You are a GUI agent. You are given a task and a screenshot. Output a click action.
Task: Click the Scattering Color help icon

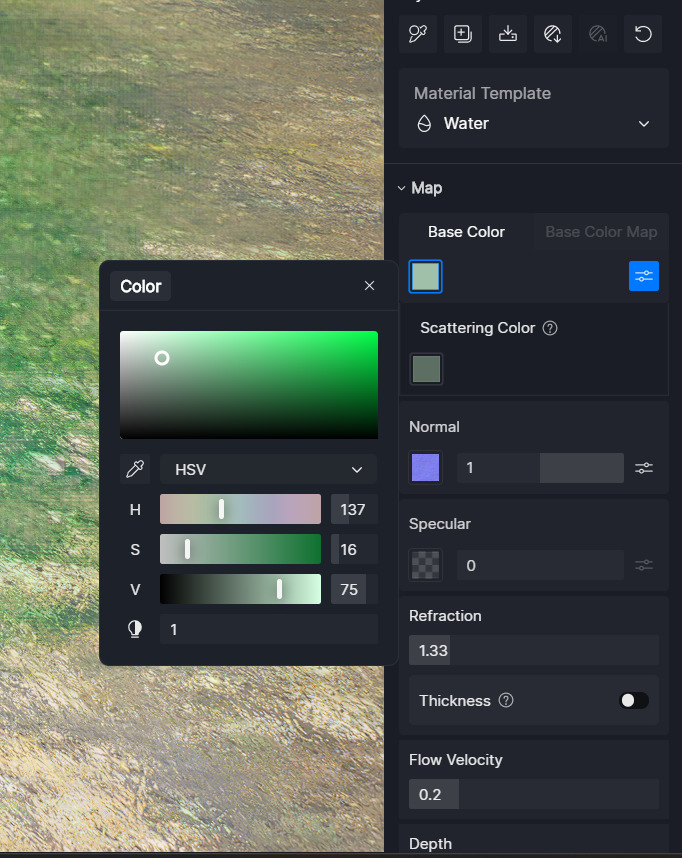click(x=550, y=328)
